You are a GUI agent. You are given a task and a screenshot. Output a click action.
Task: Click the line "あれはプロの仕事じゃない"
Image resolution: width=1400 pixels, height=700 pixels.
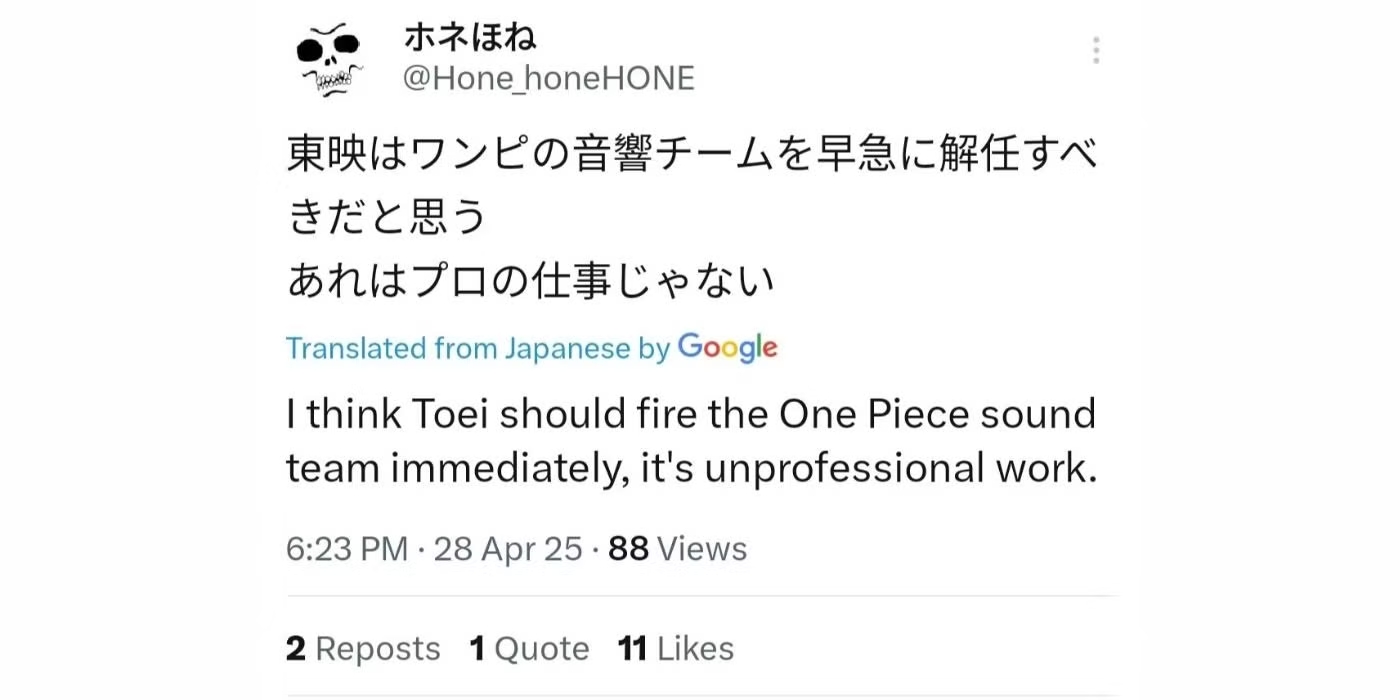point(531,282)
